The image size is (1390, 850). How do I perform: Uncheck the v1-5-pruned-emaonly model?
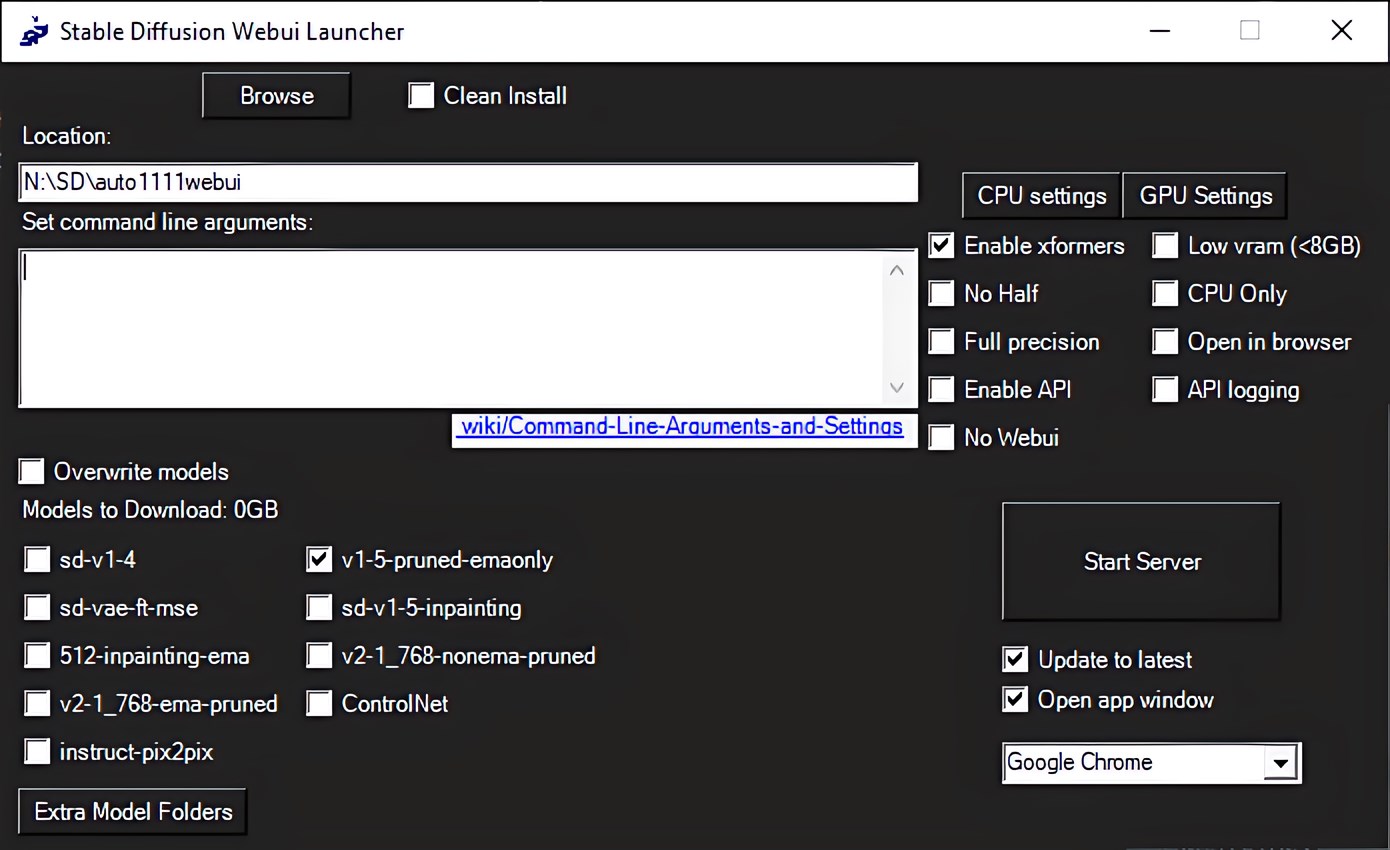[319, 560]
